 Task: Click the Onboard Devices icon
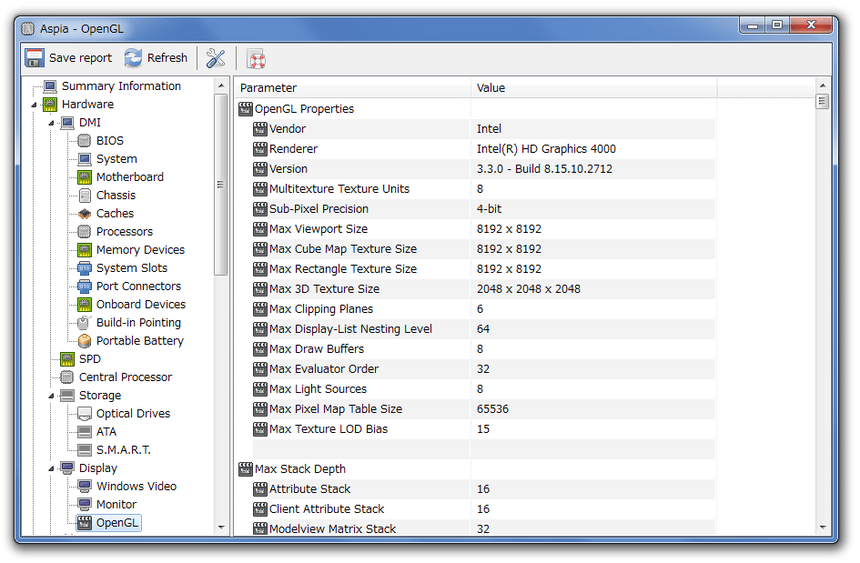click(x=84, y=305)
